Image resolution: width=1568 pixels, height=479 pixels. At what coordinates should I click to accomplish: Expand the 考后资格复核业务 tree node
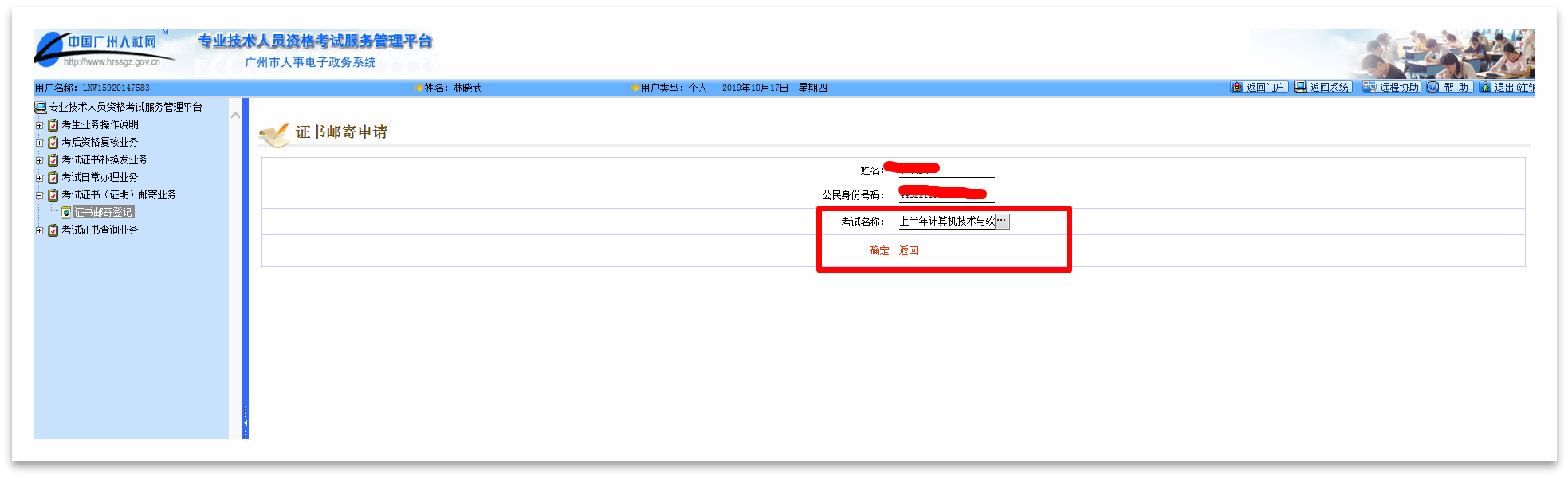pyautogui.click(x=39, y=143)
